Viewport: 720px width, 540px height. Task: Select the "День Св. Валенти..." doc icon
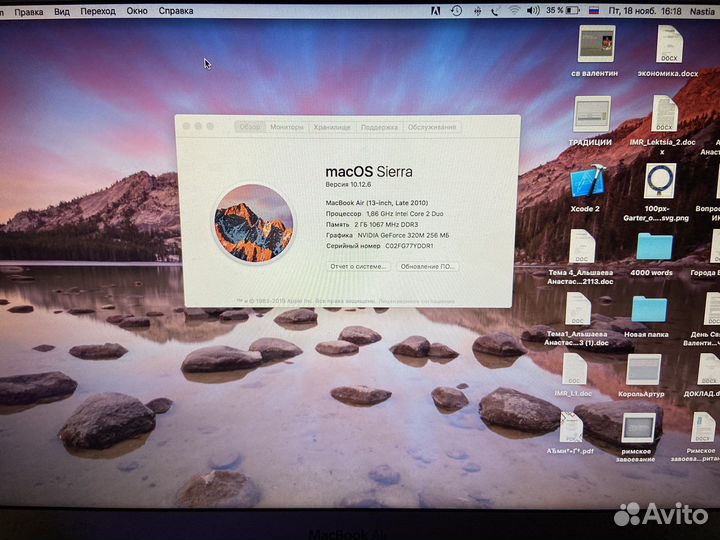[712, 309]
